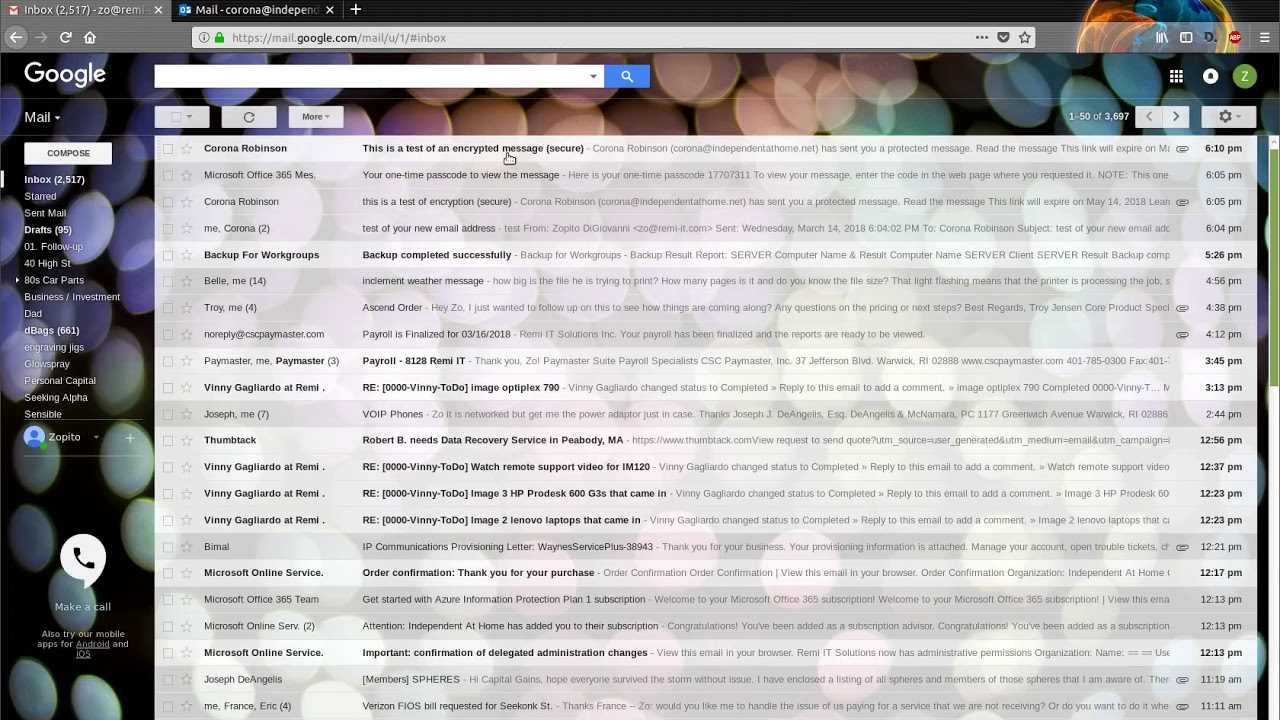Reload the page in Firefox
Viewport: 1280px width, 720px height.
pyautogui.click(x=65, y=38)
